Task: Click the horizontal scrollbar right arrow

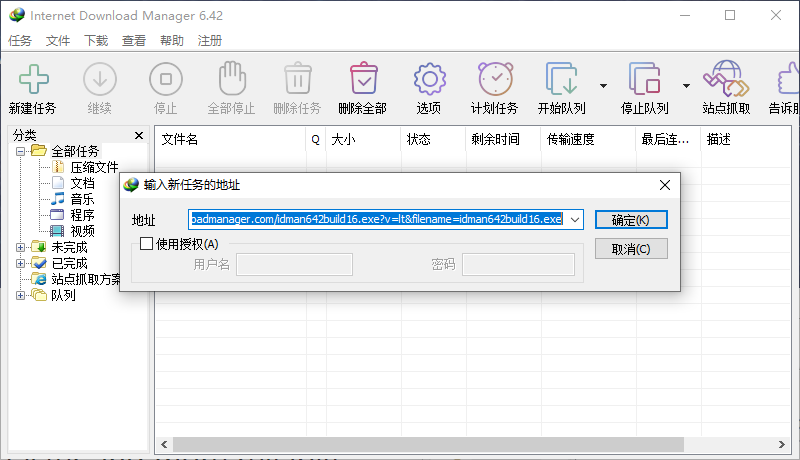Action: 782,445
